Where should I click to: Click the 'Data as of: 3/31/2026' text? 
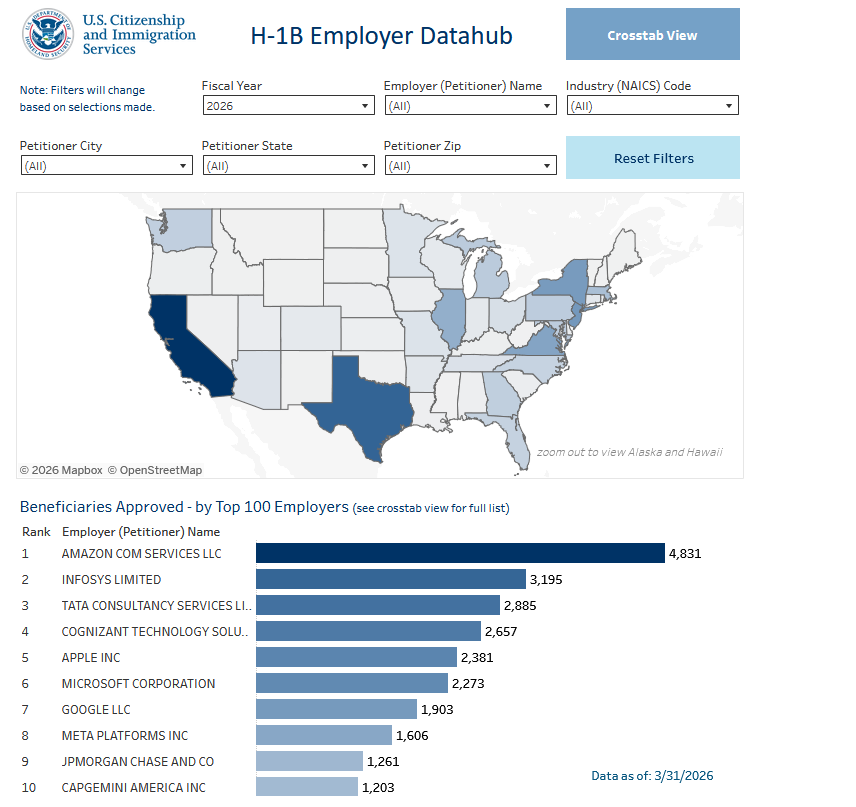coord(652,776)
